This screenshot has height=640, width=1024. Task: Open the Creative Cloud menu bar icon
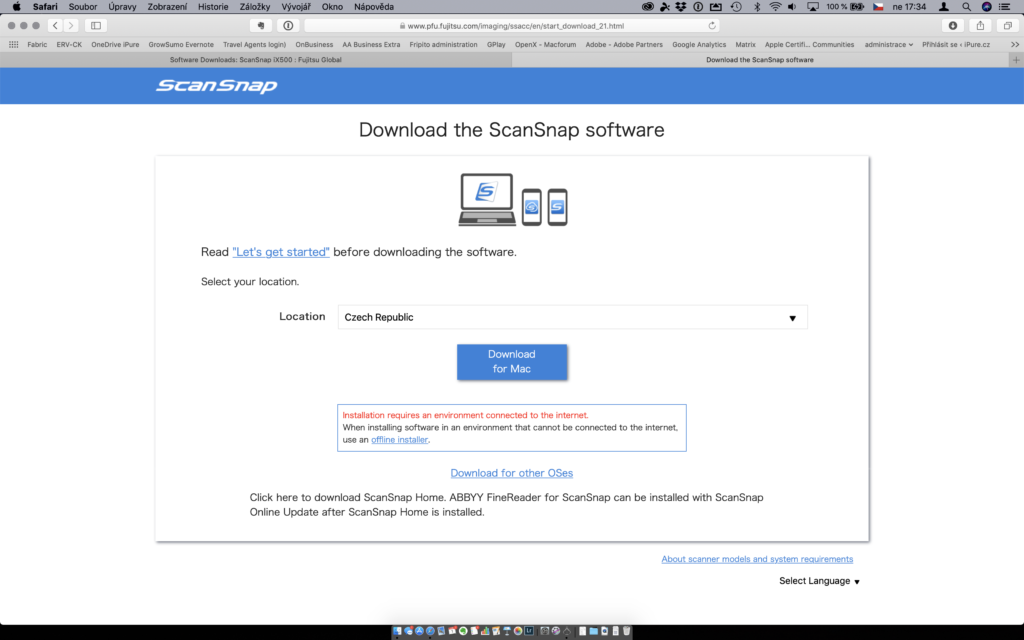[647, 7]
